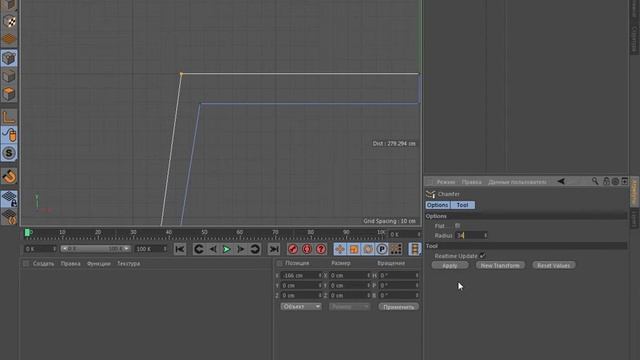Image resolution: width=640 pixels, height=360 pixels.
Task: Click the Radius input field
Action: 471,236
